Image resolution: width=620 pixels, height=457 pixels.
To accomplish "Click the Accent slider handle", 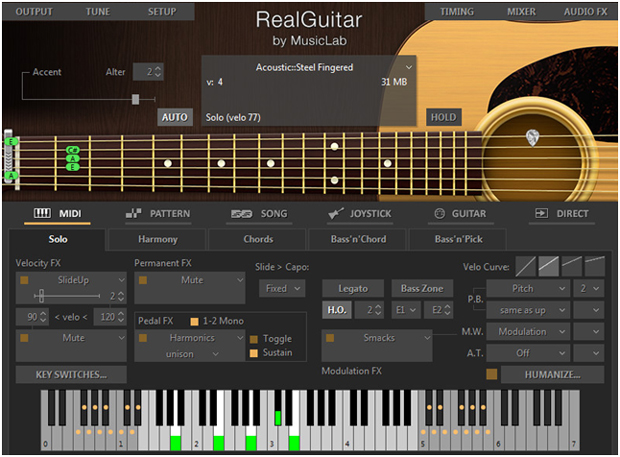I will [135, 98].
